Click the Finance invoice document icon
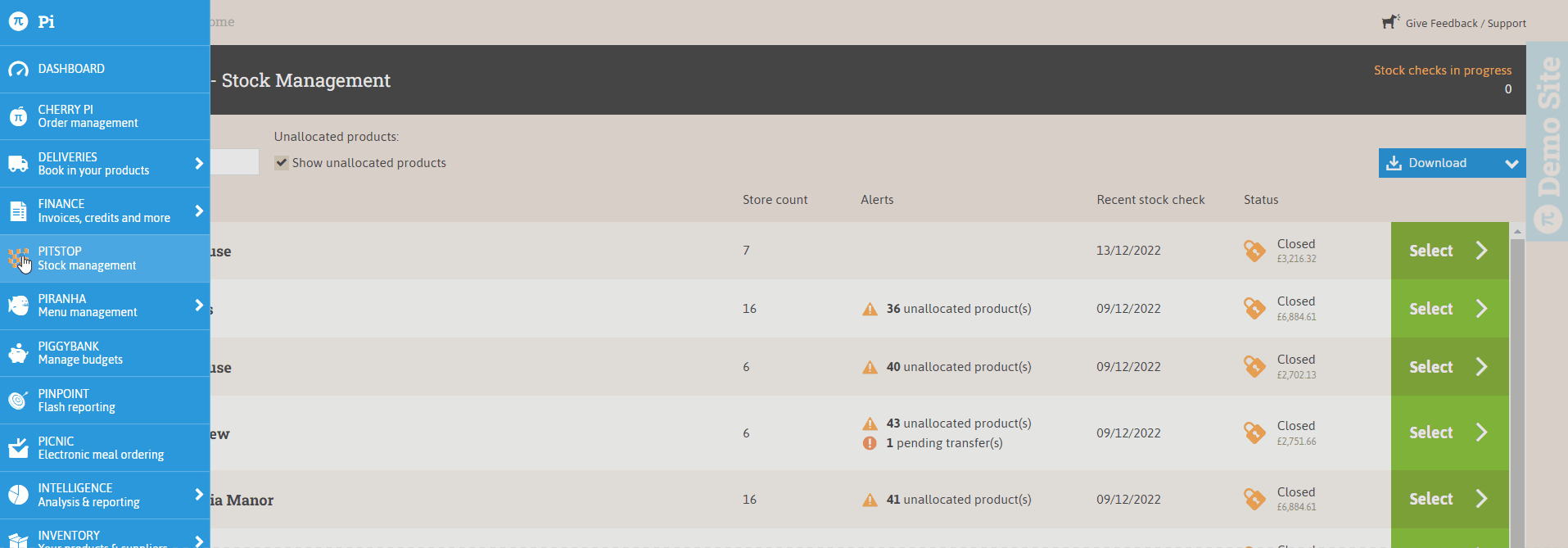This screenshot has width=1568, height=548. pos(18,211)
